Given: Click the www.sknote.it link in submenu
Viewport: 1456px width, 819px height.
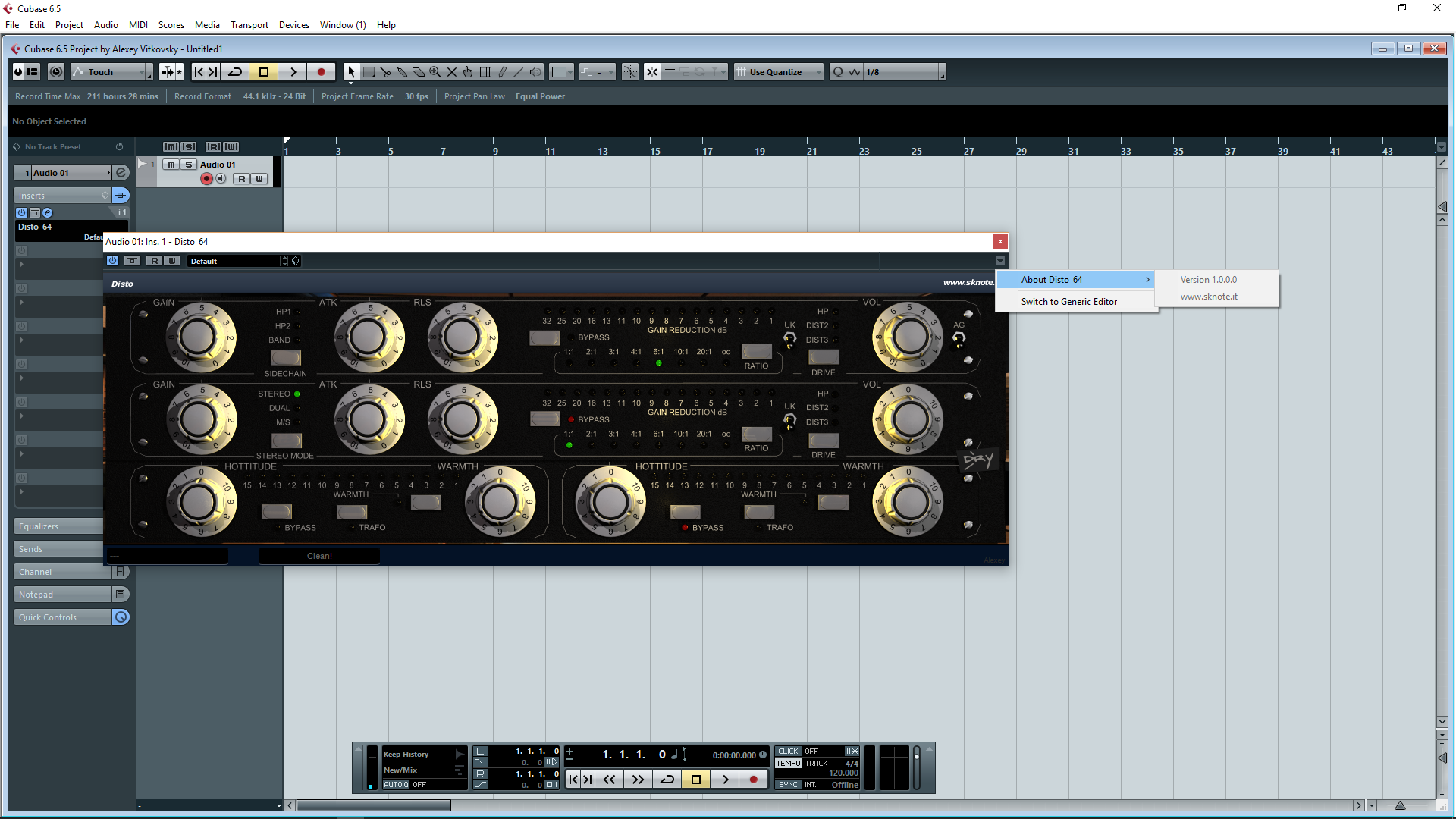Looking at the screenshot, I should [1208, 297].
